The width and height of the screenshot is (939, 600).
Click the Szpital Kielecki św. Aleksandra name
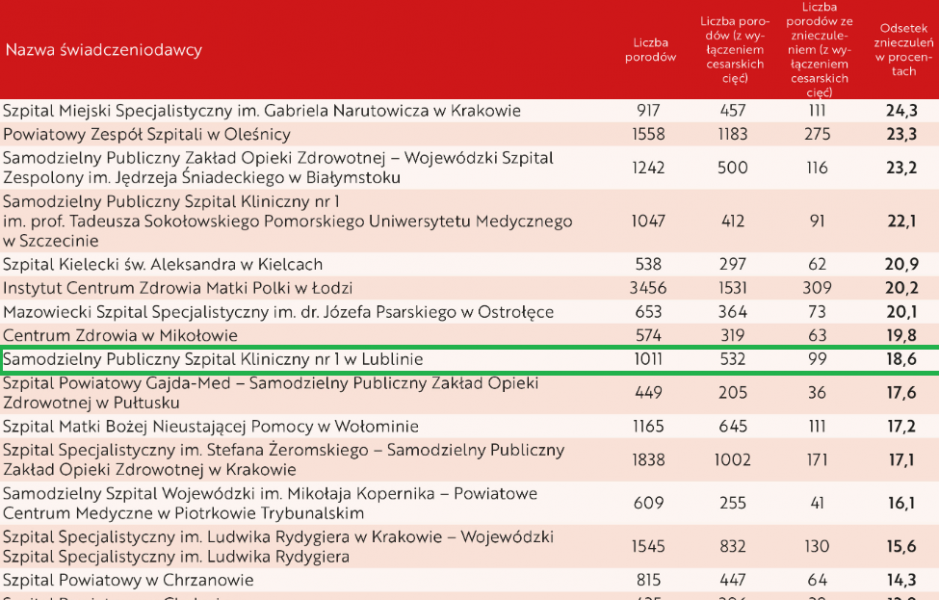pyautogui.click(x=163, y=265)
